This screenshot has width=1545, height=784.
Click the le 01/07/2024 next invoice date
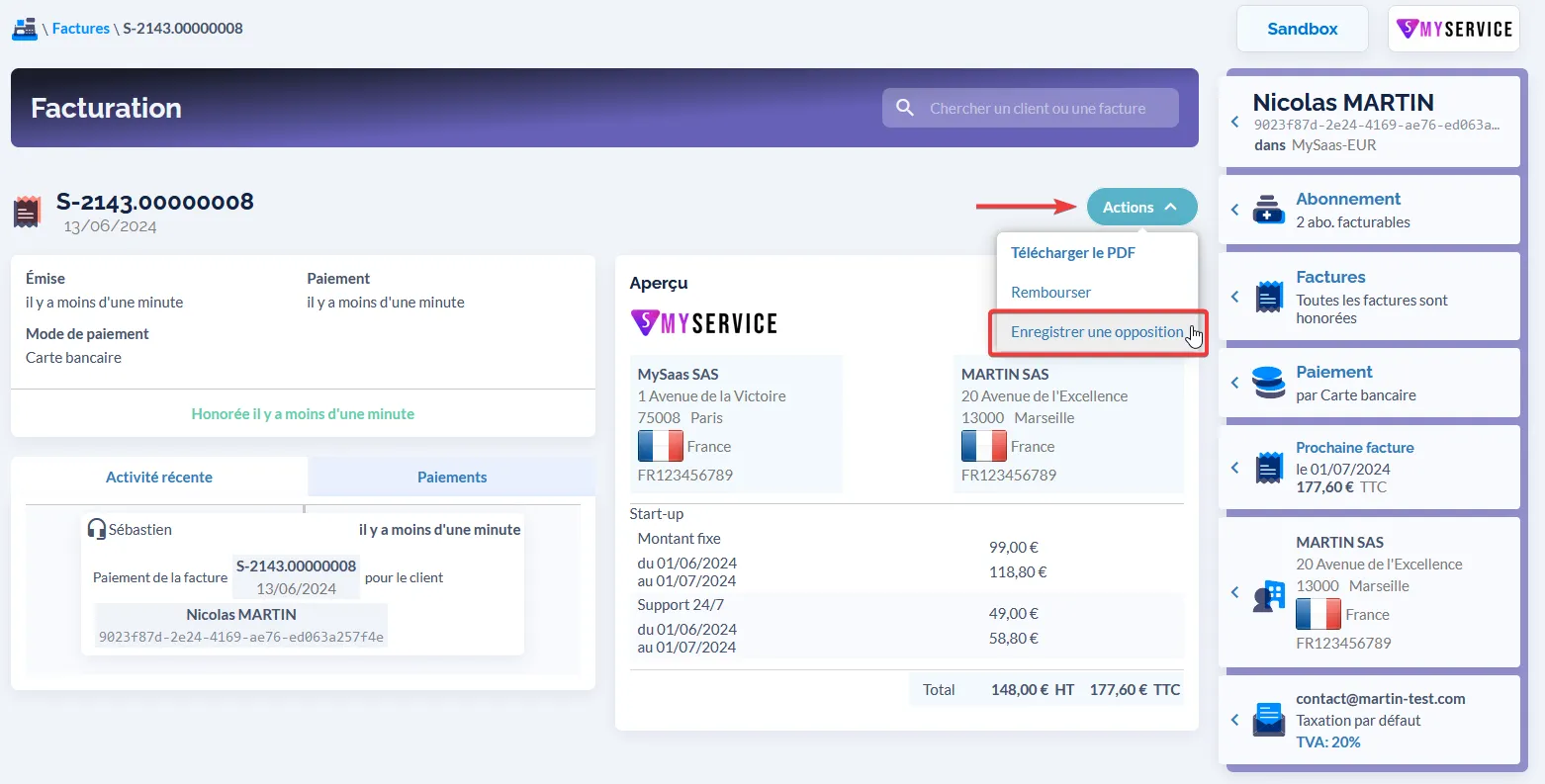[1343, 469]
